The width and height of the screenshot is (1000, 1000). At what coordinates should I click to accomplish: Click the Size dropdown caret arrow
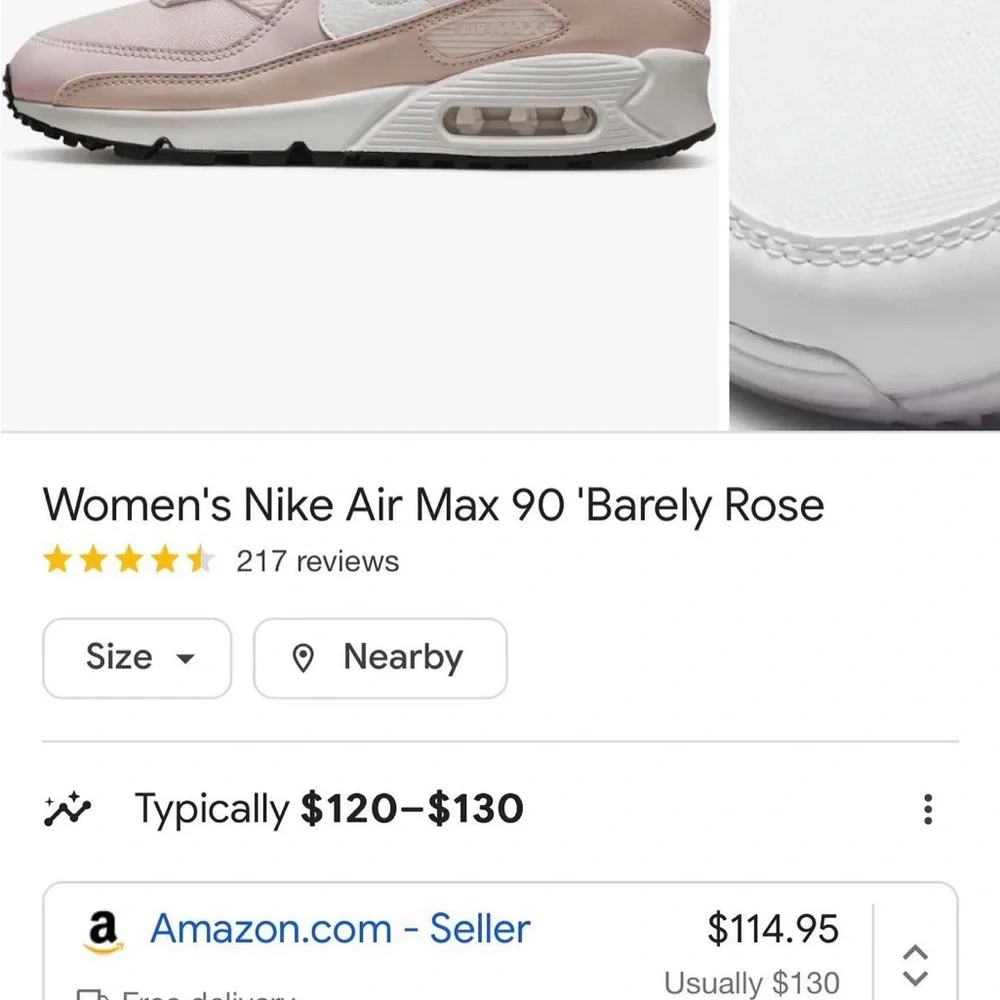coord(186,660)
